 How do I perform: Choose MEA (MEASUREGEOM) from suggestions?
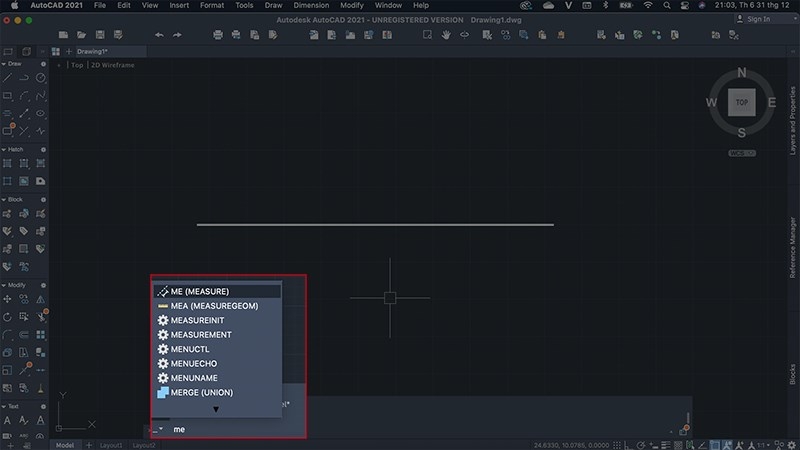click(x=217, y=306)
